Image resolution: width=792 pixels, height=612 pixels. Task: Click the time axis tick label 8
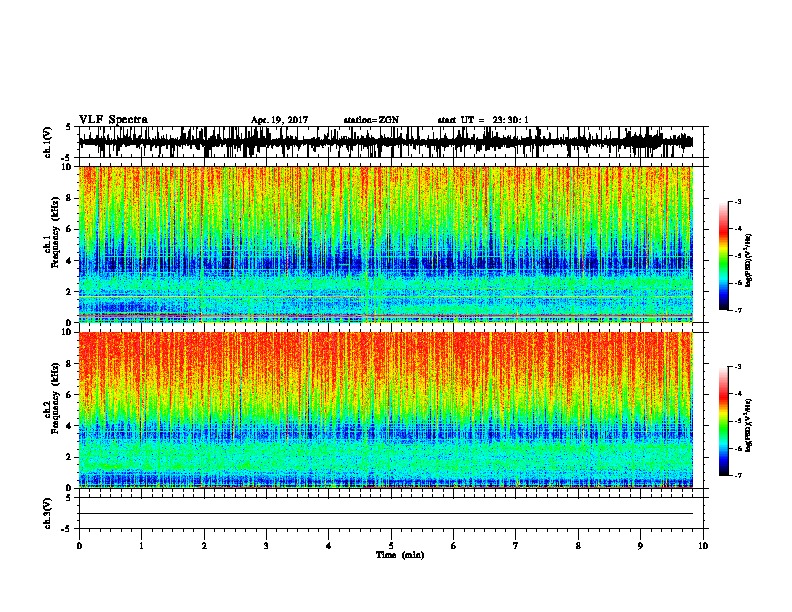578,546
